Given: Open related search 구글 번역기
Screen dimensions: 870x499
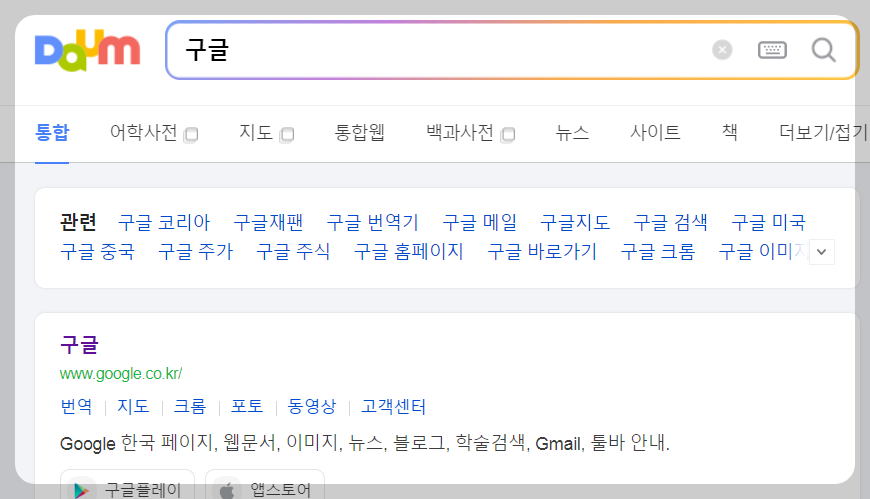Looking at the screenshot, I should pyautogui.click(x=372, y=223).
